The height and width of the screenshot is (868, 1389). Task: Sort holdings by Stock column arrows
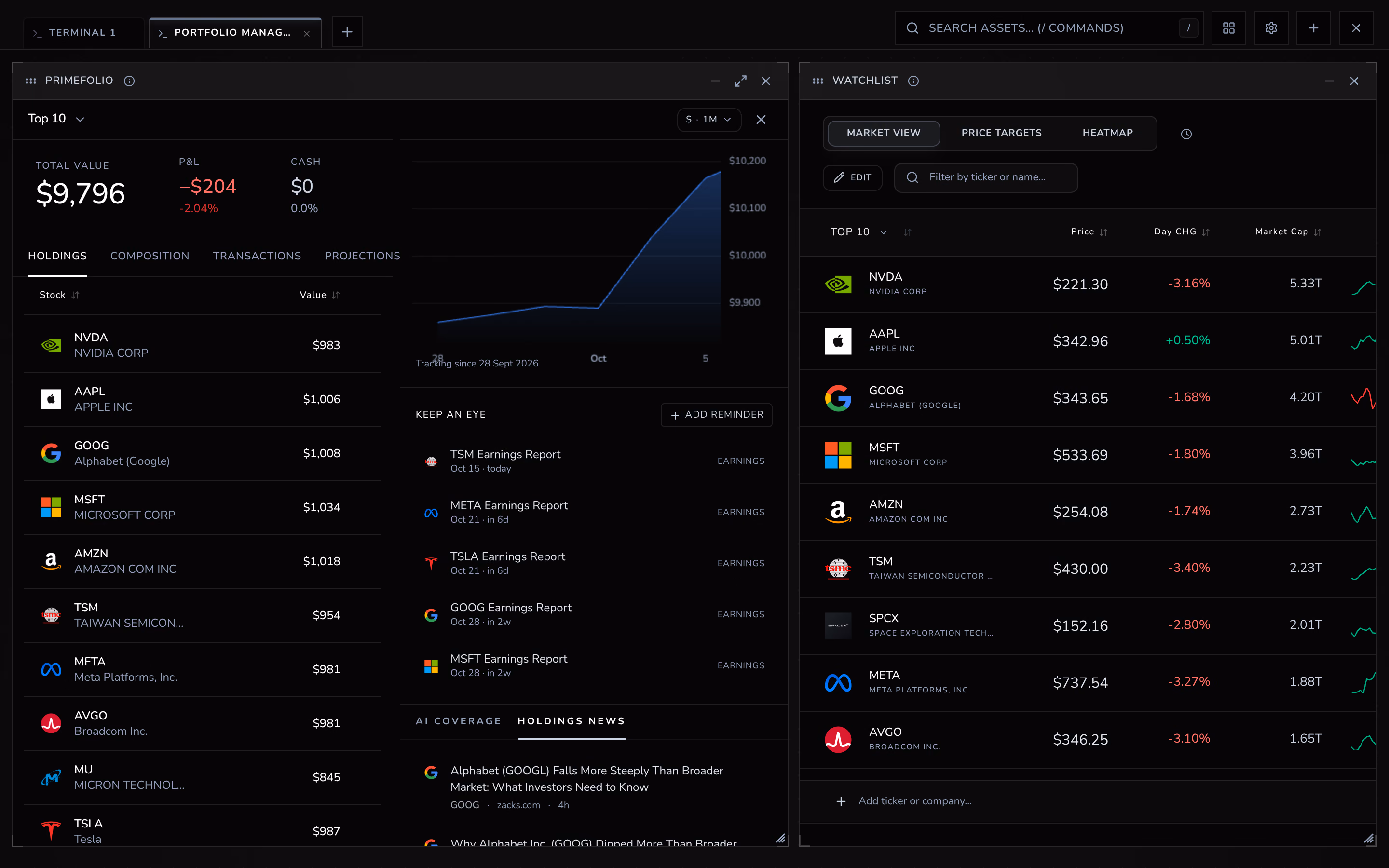coord(75,295)
